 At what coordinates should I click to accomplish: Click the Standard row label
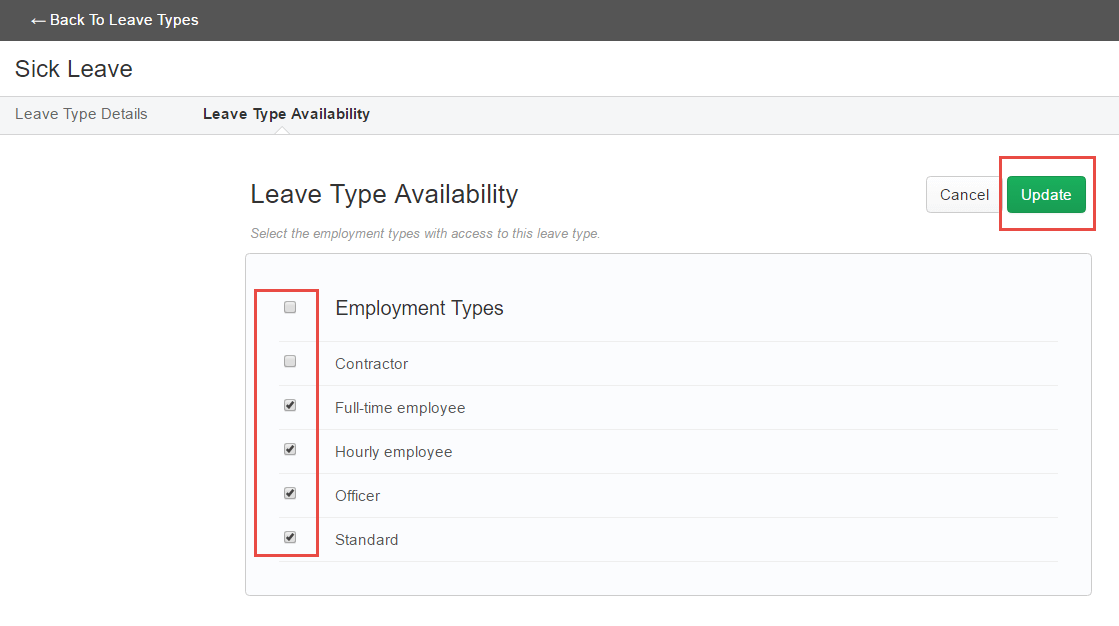coord(366,539)
